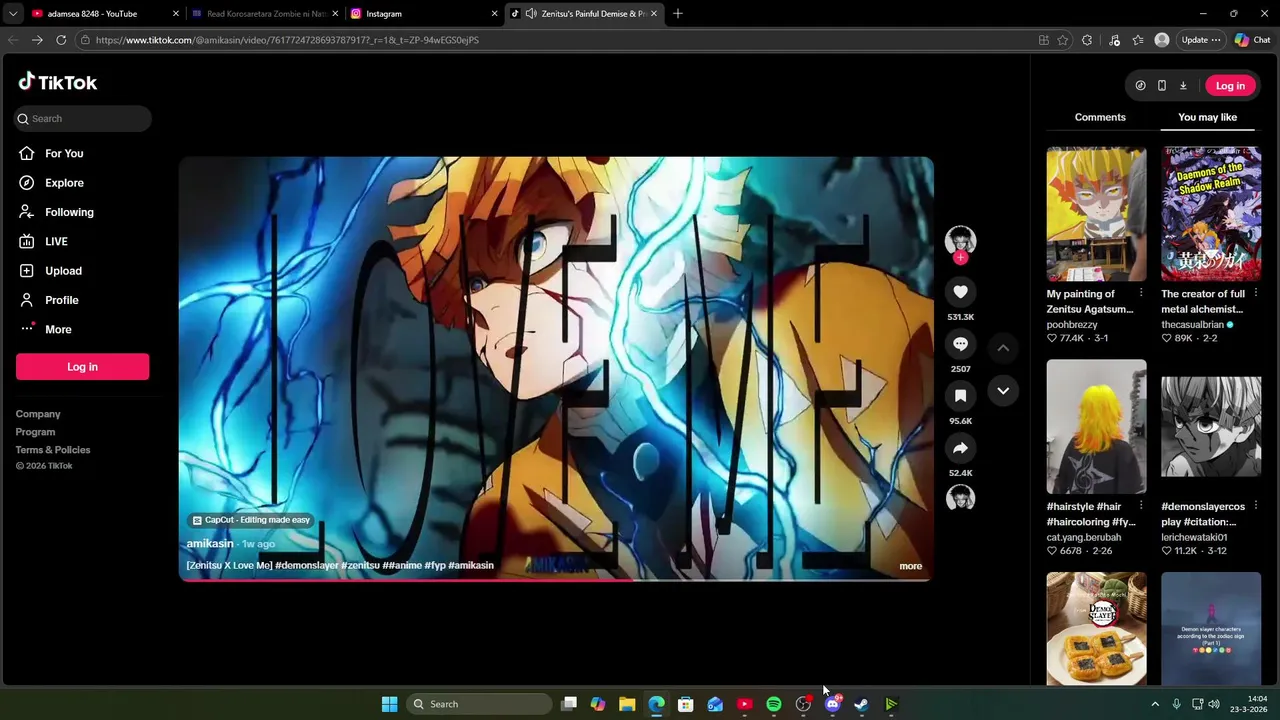Select the You may like tab
Viewport: 1280px width, 720px height.
click(1207, 117)
